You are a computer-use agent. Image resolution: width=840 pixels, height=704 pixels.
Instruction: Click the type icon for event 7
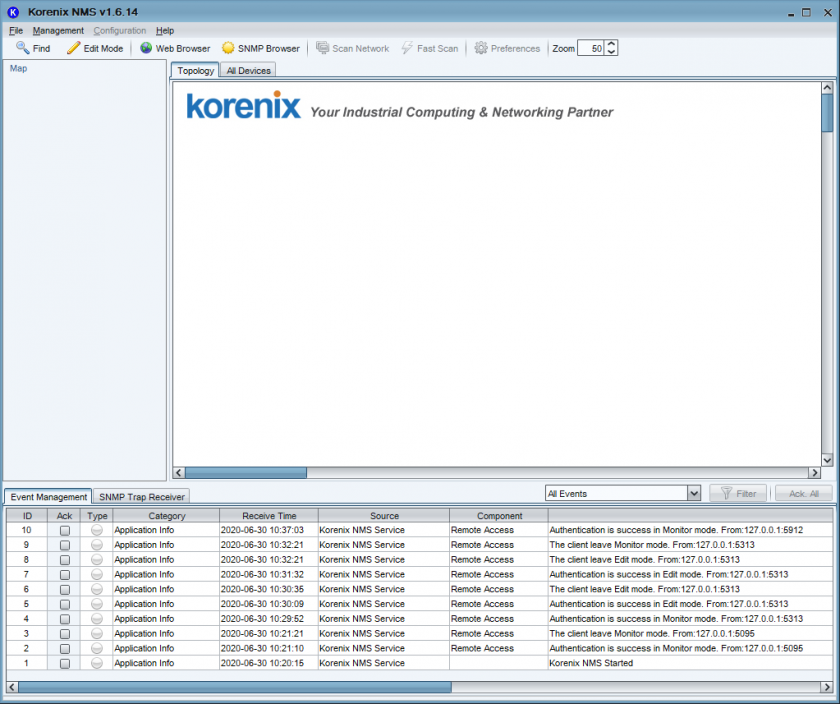click(97, 574)
